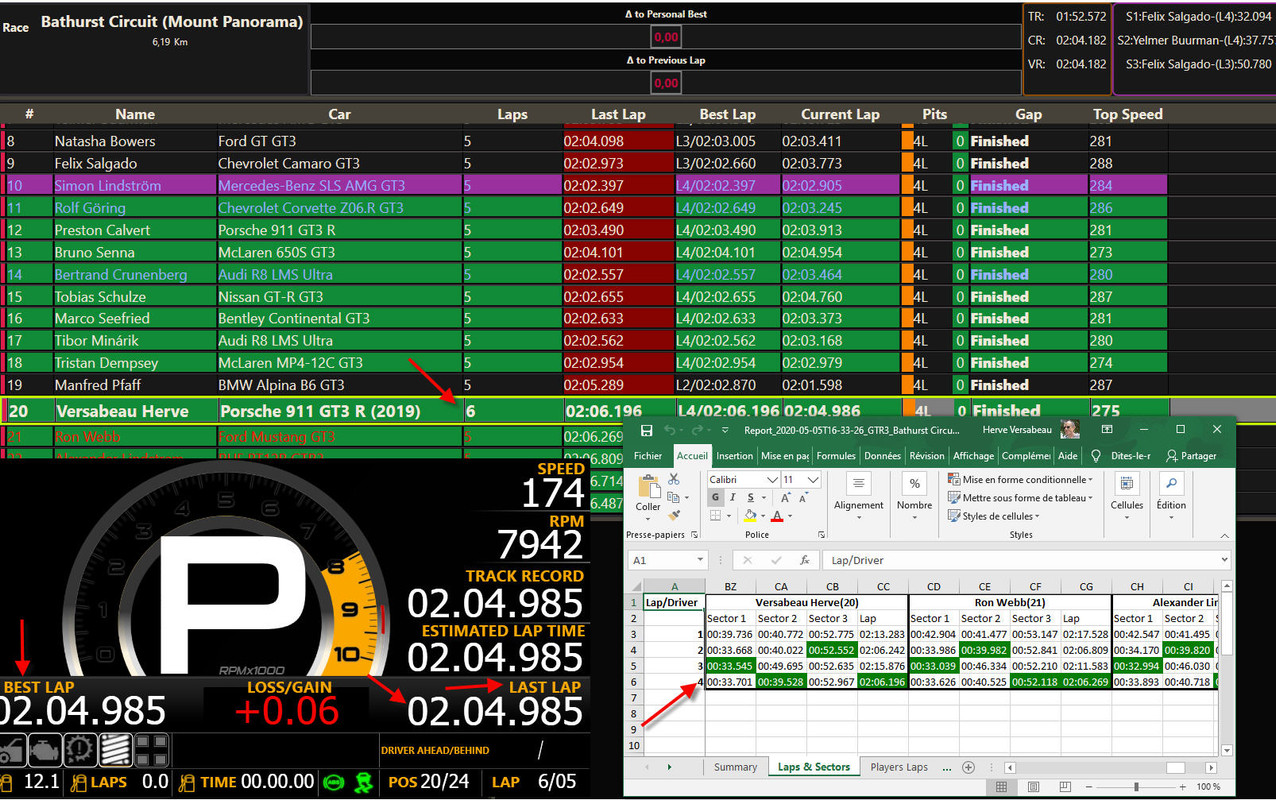Increase font size with large A icon
Screen dimensions: 1276x800
(x=787, y=497)
